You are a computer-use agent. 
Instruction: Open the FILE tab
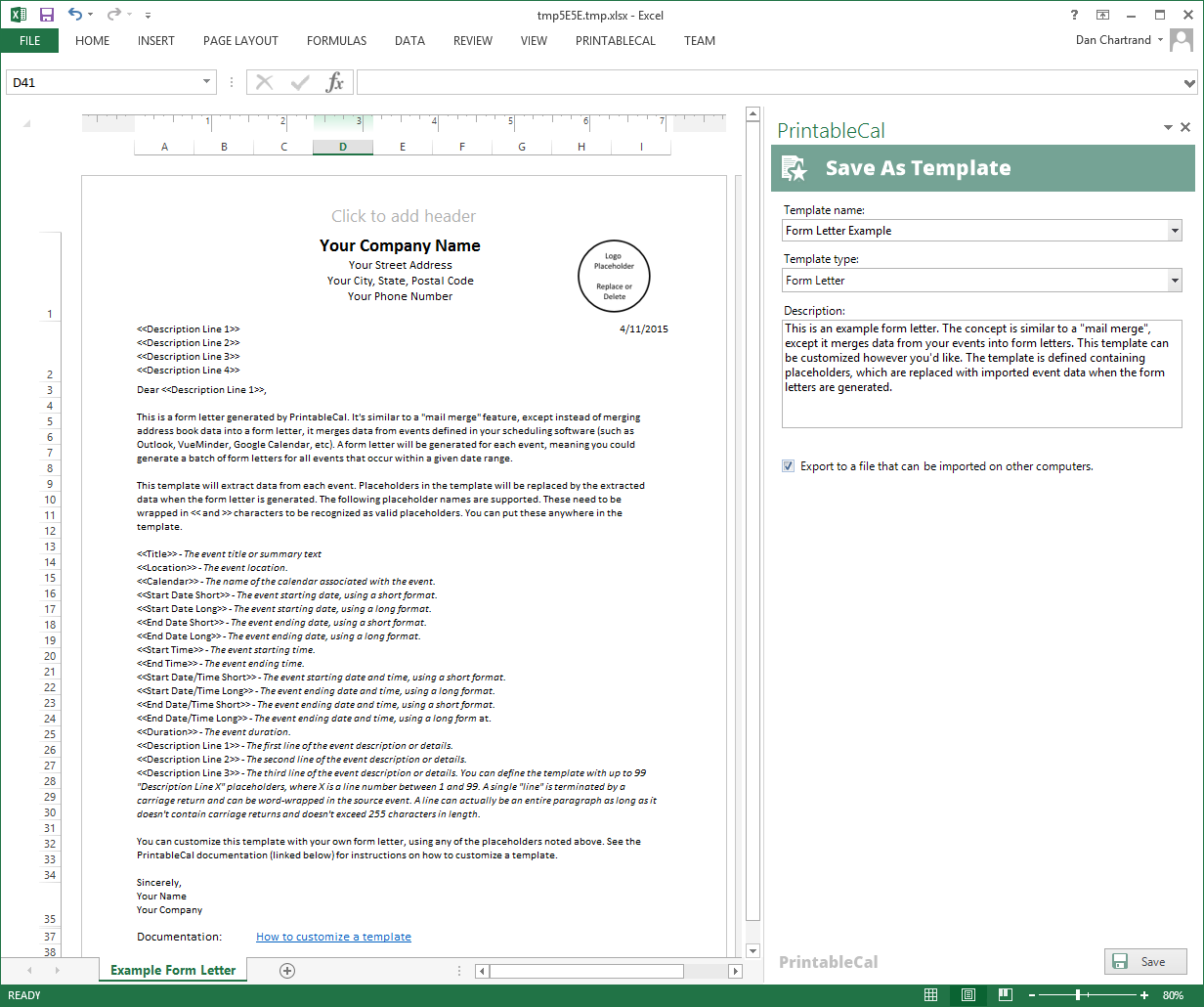(29, 41)
